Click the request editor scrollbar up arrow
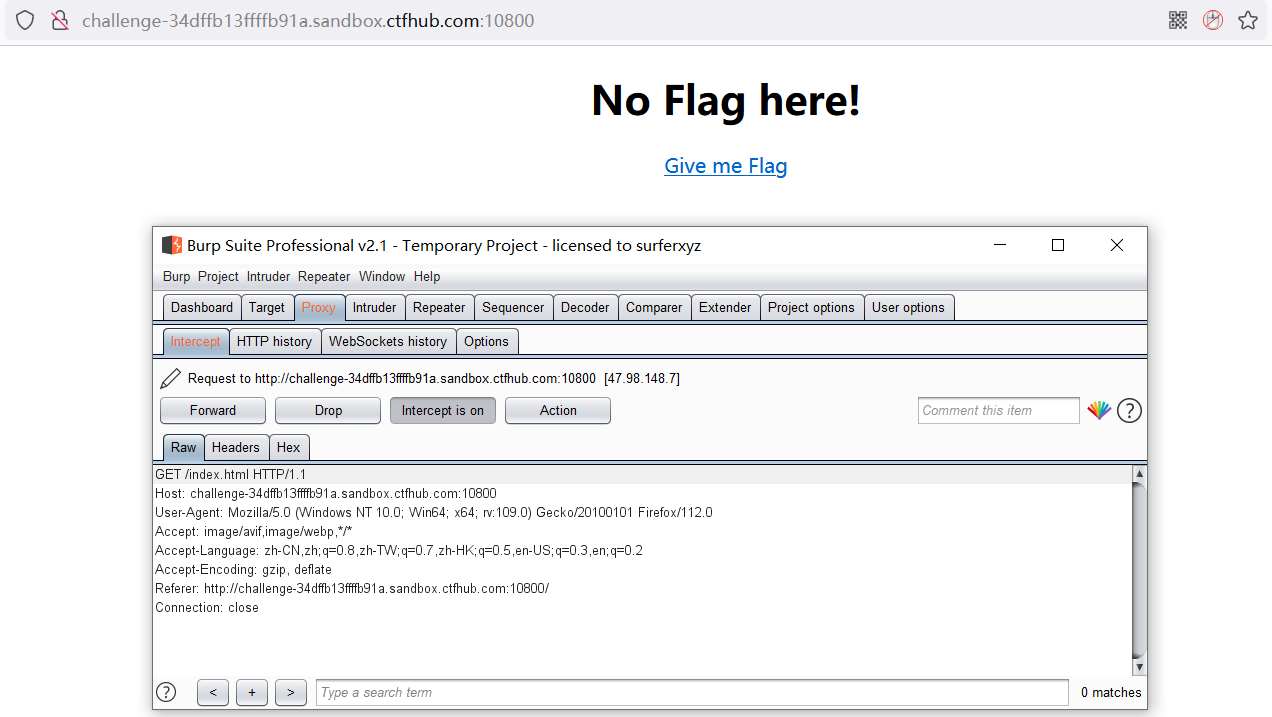1272x717 pixels. pyautogui.click(x=1139, y=473)
